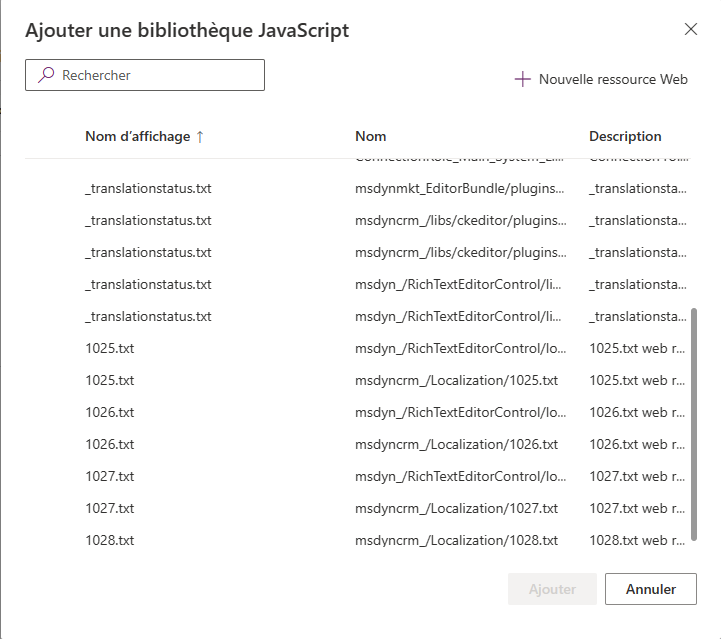
Task: Click the Annuler button
Action: [651, 589]
